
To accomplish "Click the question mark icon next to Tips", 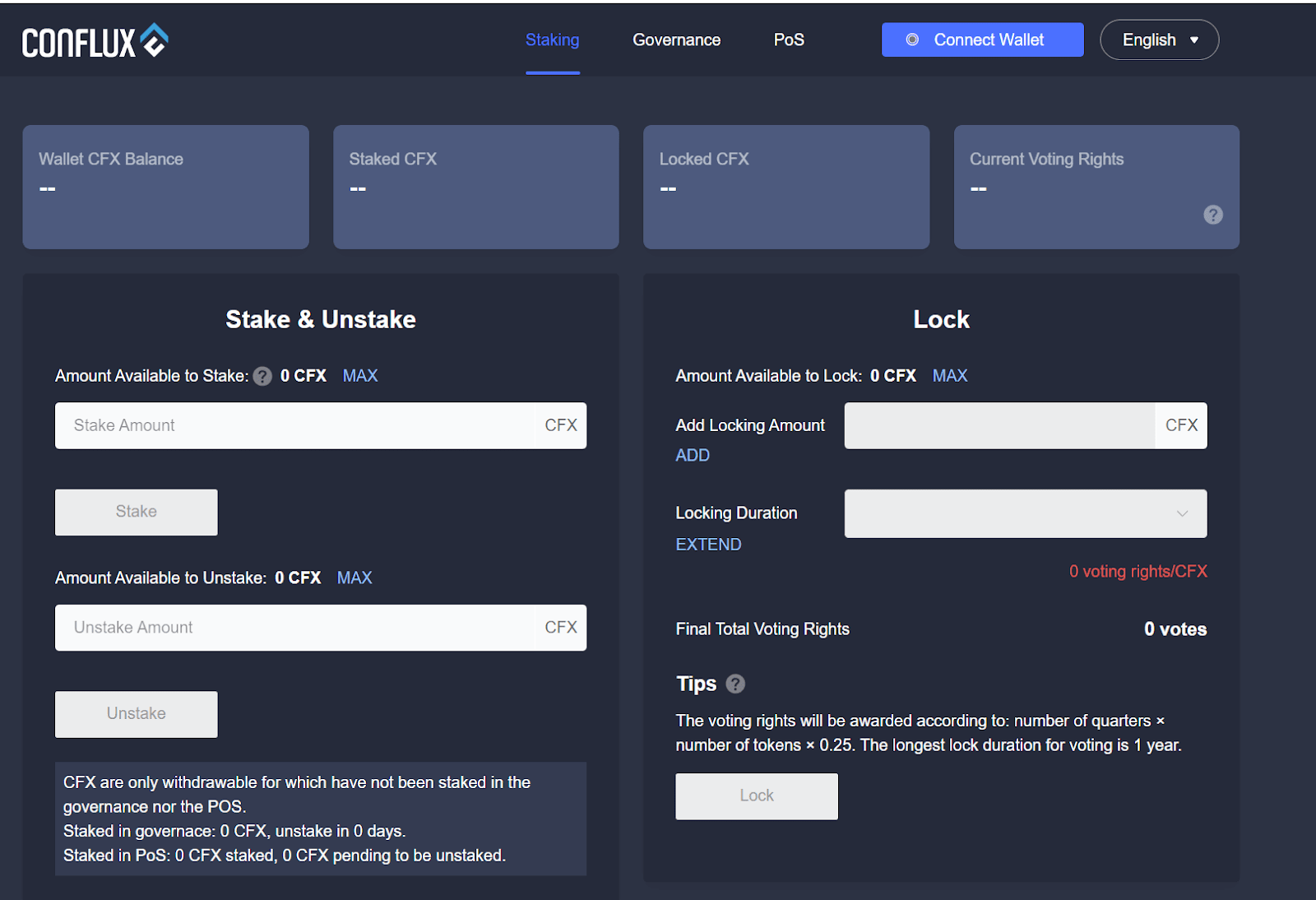I will coord(735,684).
